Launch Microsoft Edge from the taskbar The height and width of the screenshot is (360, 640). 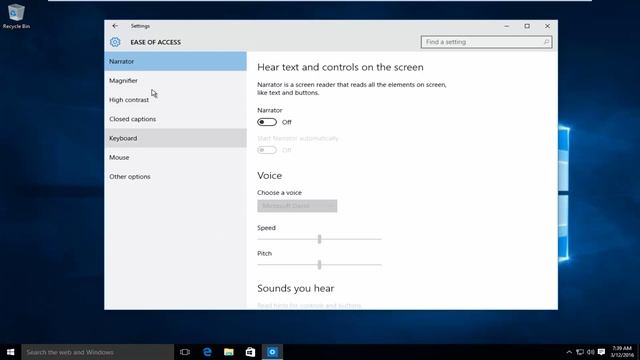(207, 352)
